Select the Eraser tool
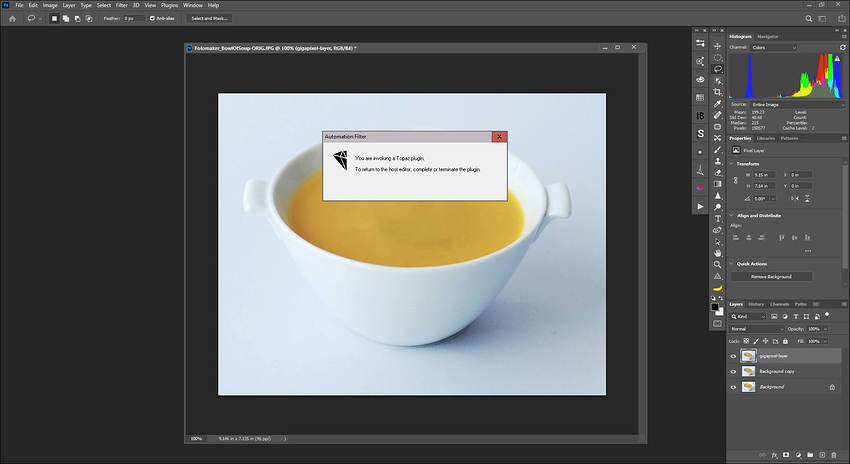850x464 pixels. tap(717, 173)
